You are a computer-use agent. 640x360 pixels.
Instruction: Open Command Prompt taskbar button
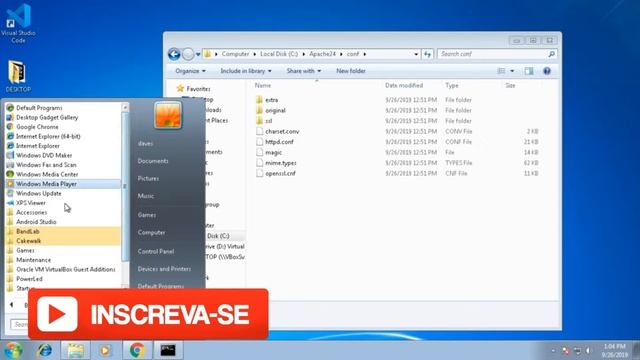pos(168,350)
